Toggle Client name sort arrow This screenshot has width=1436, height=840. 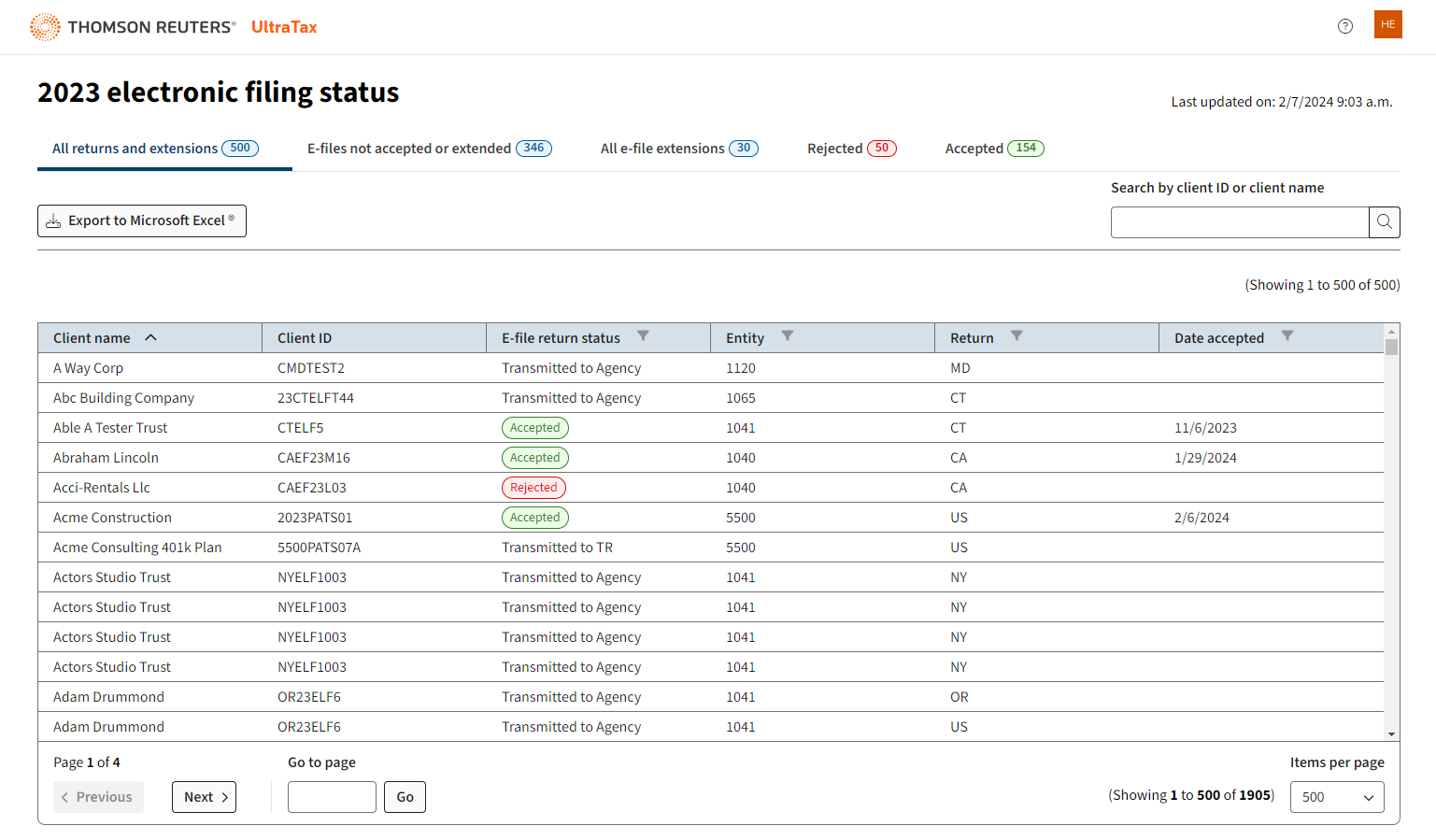pyautogui.click(x=150, y=337)
